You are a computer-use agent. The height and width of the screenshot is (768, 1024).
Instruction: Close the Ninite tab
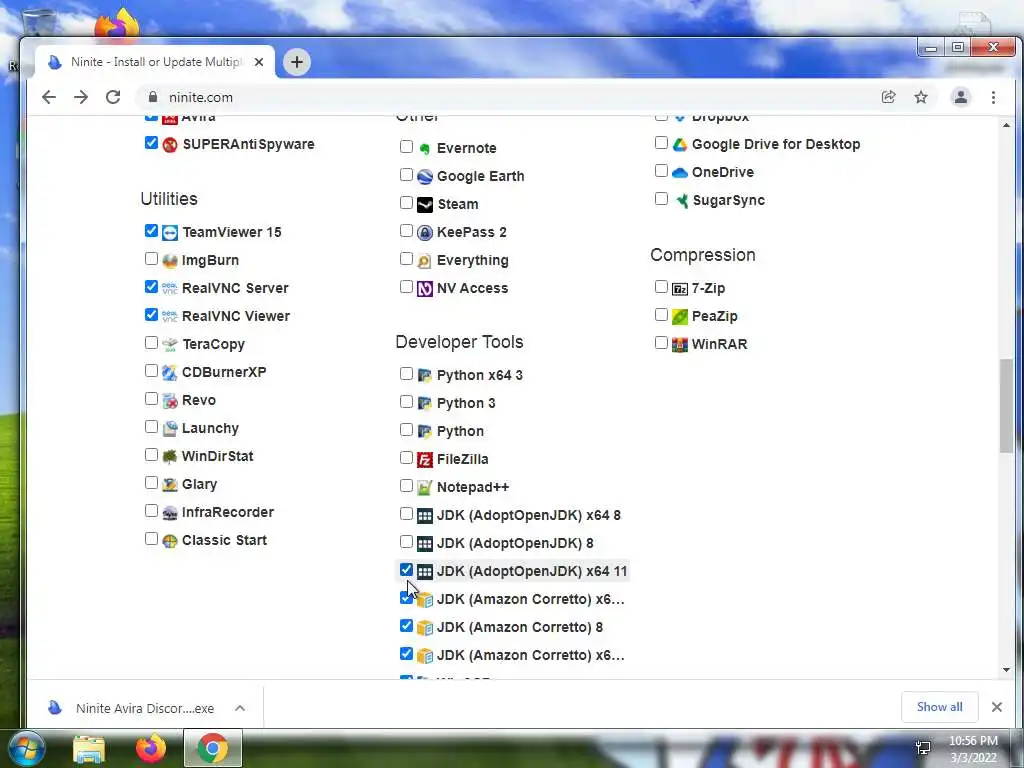[x=259, y=62]
